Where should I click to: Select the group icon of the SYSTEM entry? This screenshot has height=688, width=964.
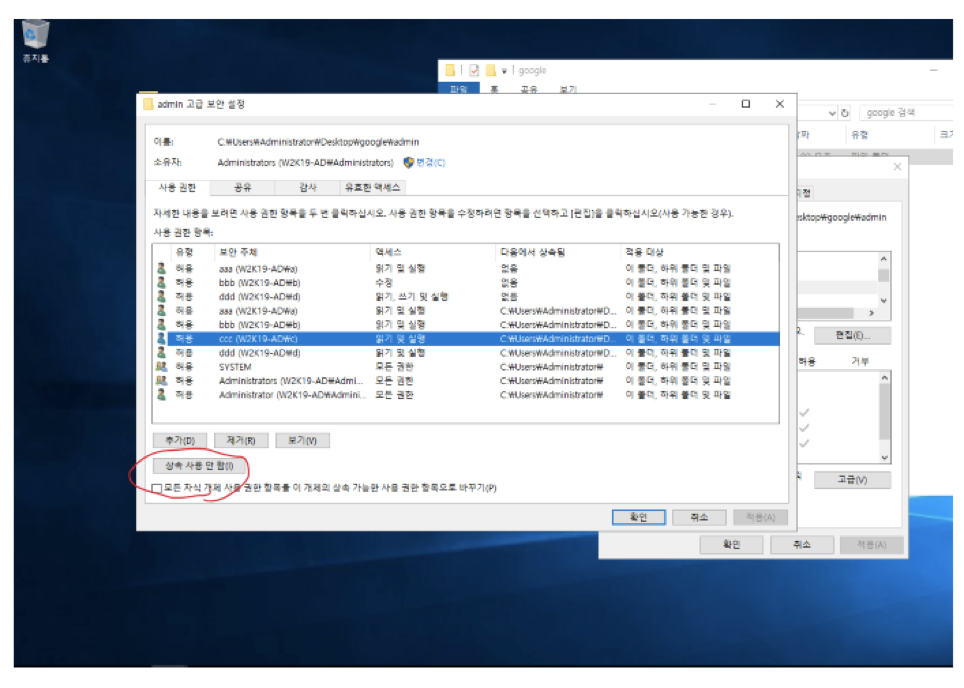coord(162,366)
